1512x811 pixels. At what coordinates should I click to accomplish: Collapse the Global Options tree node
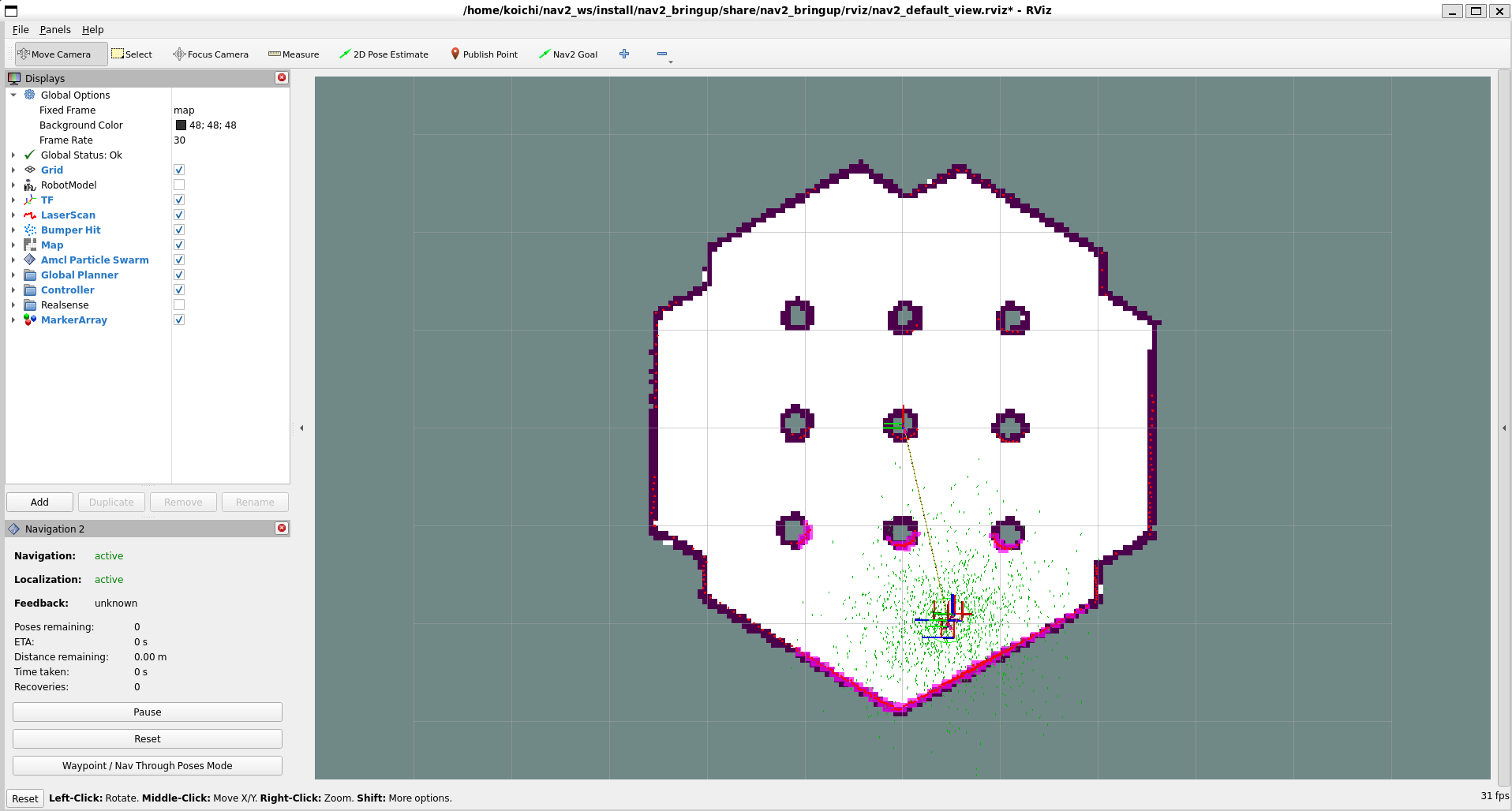point(13,95)
